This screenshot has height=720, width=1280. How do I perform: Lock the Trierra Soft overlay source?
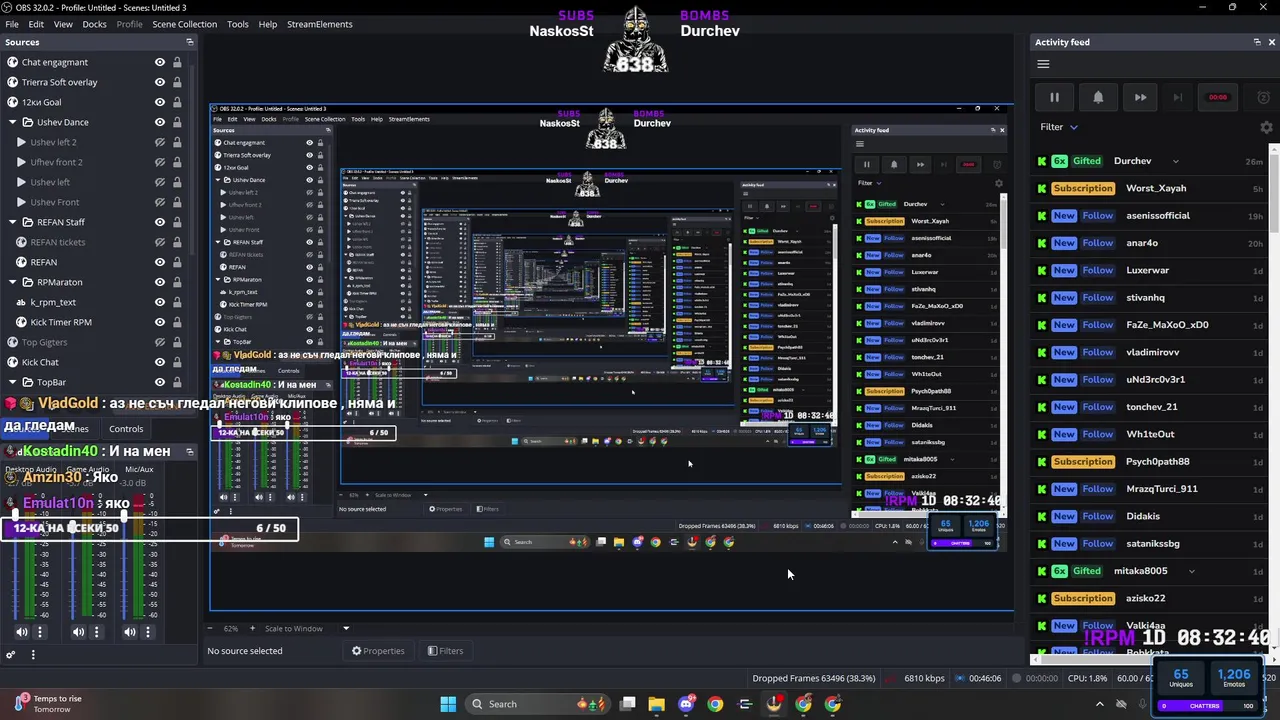pos(177,82)
